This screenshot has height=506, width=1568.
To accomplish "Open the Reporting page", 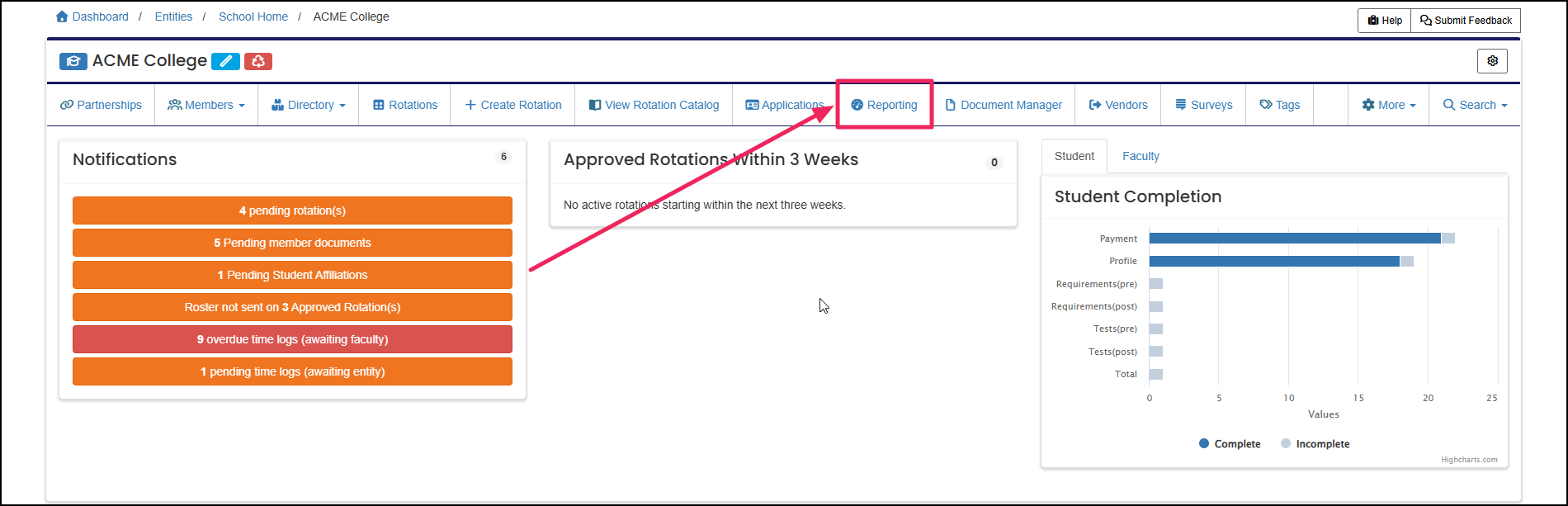I will click(x=884, y=105).
